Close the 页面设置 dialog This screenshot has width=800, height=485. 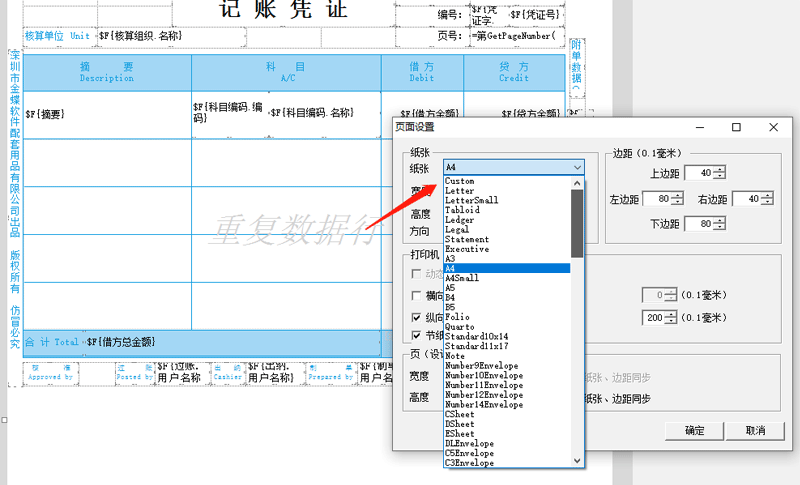click(773, 127)
